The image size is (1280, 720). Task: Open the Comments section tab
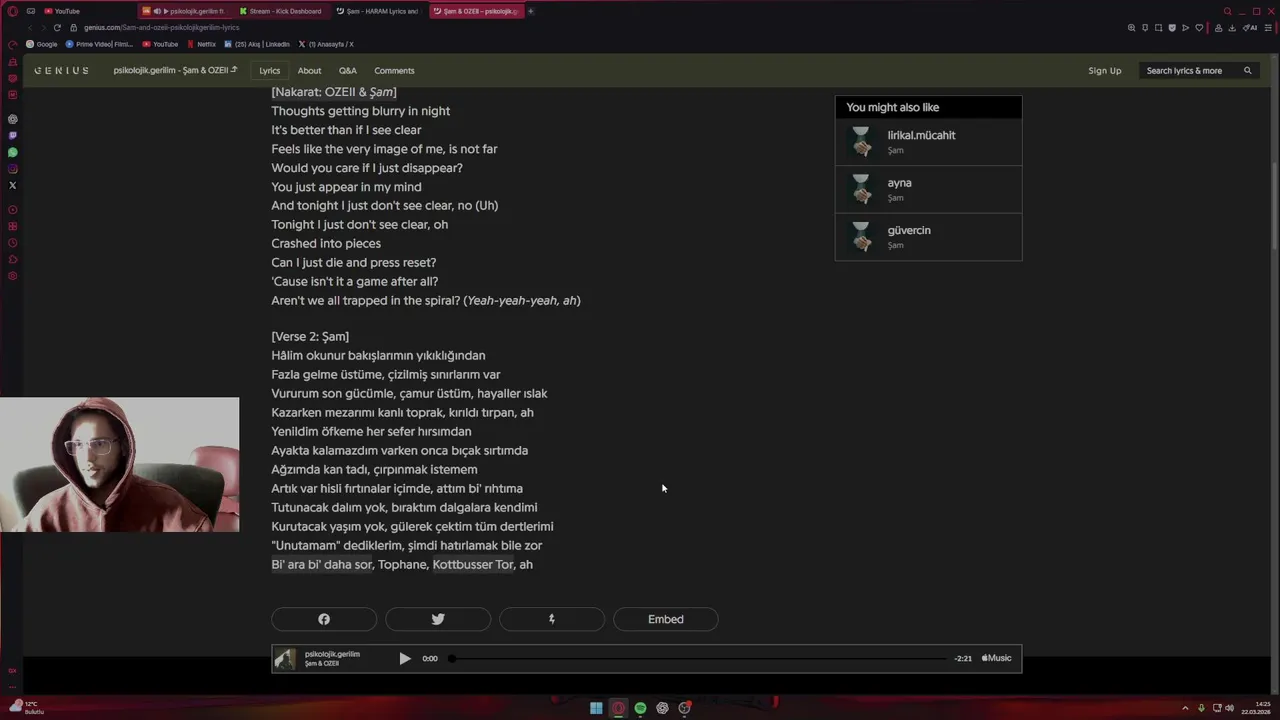(x=394, y=70)
